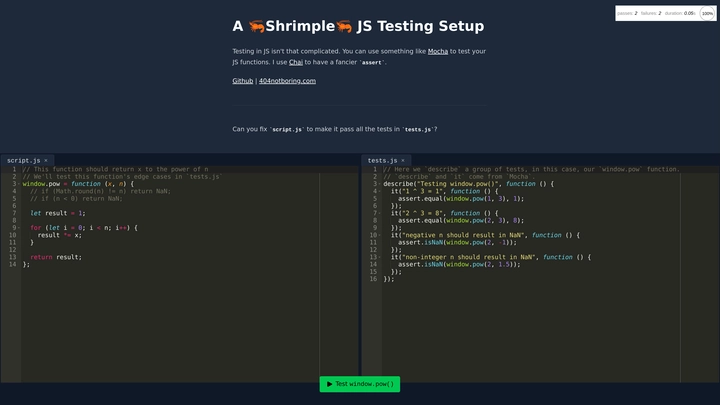This screenshot has height=405, width=720.
Task: Collapse the for loop fold at line 9 in script.js
Action: coord(19,228)
